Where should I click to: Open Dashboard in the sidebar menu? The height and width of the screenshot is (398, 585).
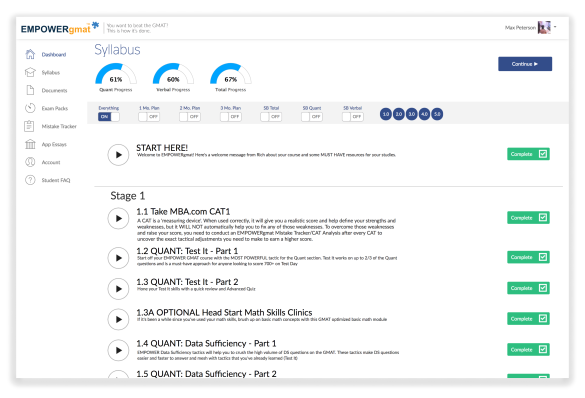tap(54, 54)
